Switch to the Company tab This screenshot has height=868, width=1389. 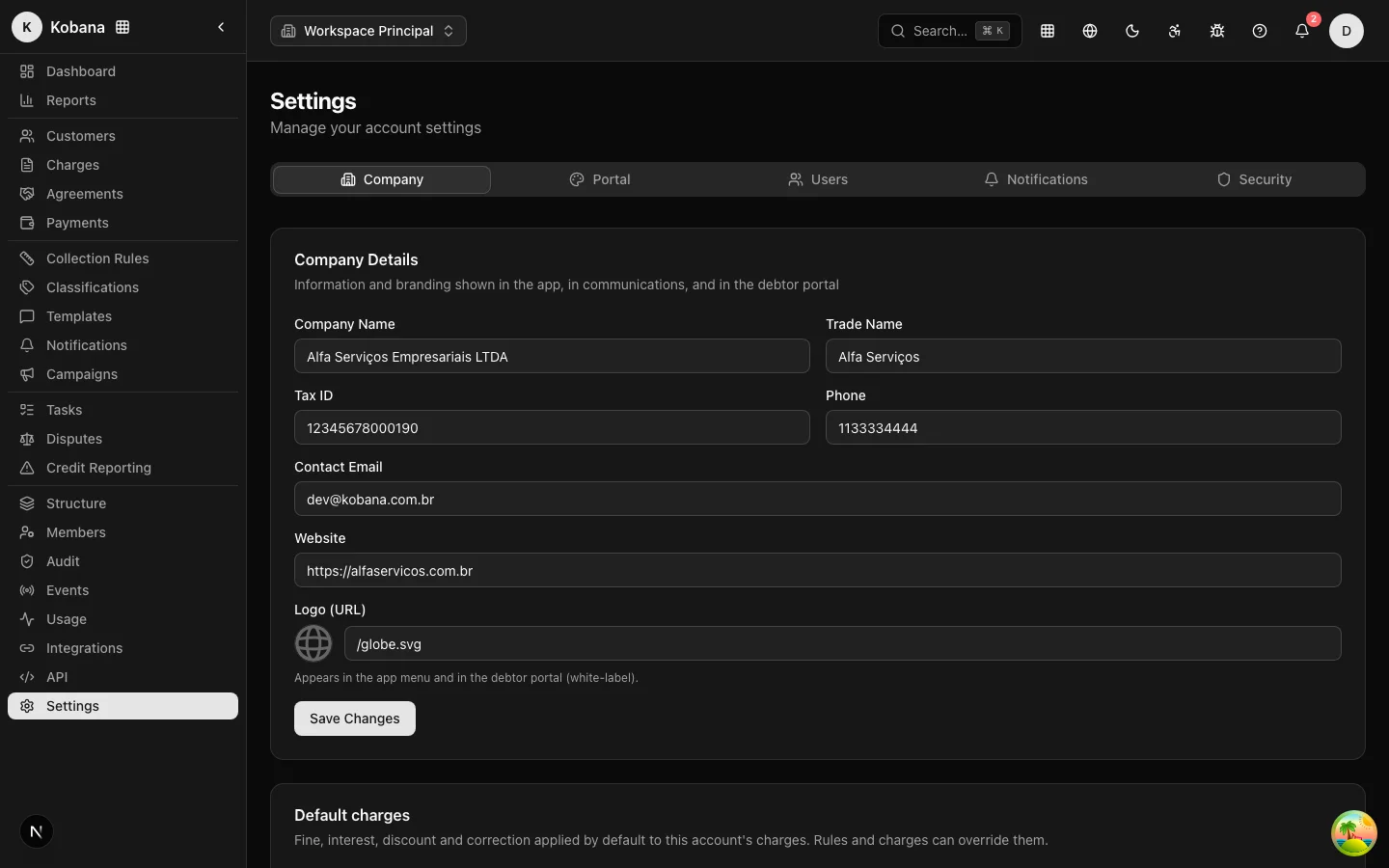point(382,179)
